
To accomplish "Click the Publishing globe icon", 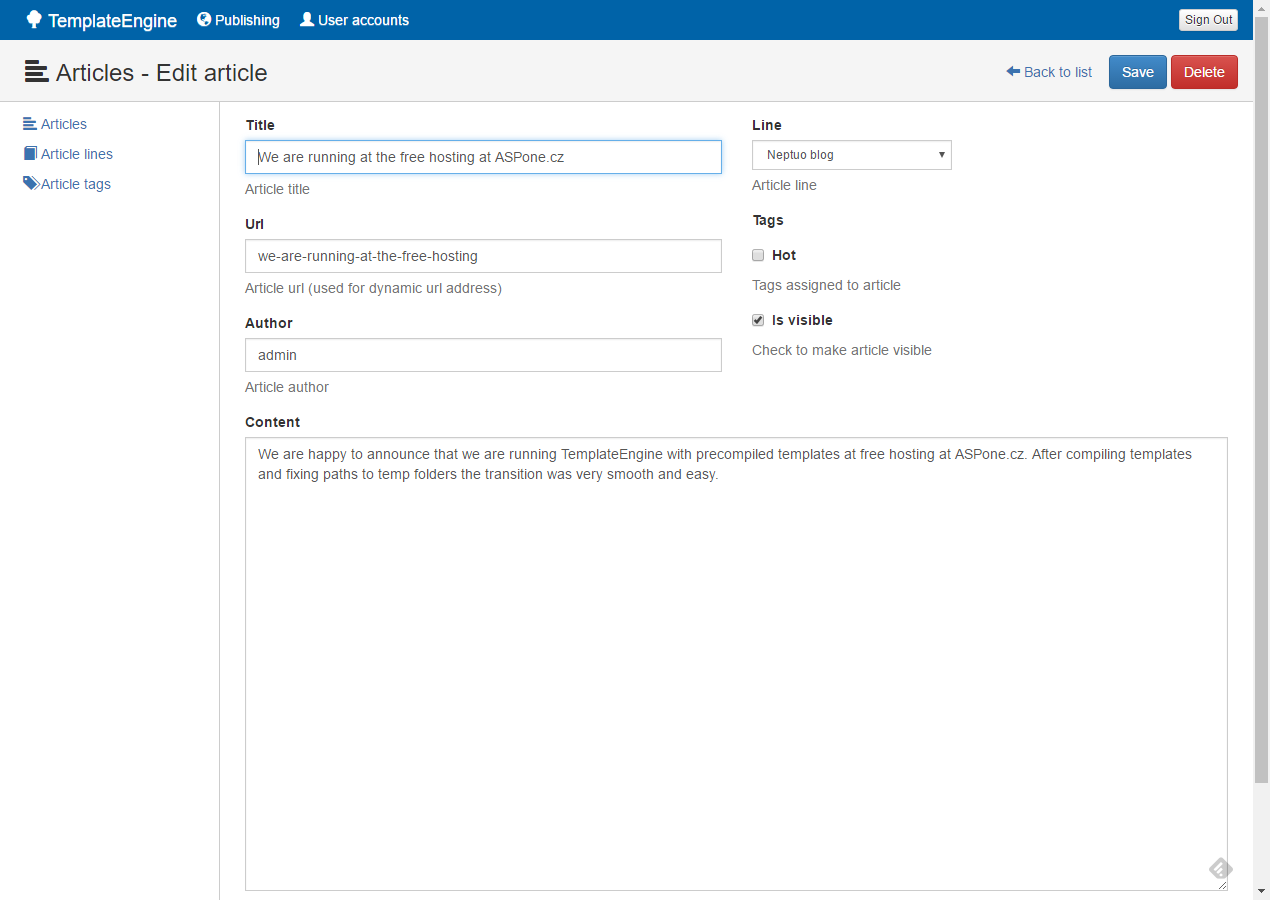I will [x=204, y=19].
